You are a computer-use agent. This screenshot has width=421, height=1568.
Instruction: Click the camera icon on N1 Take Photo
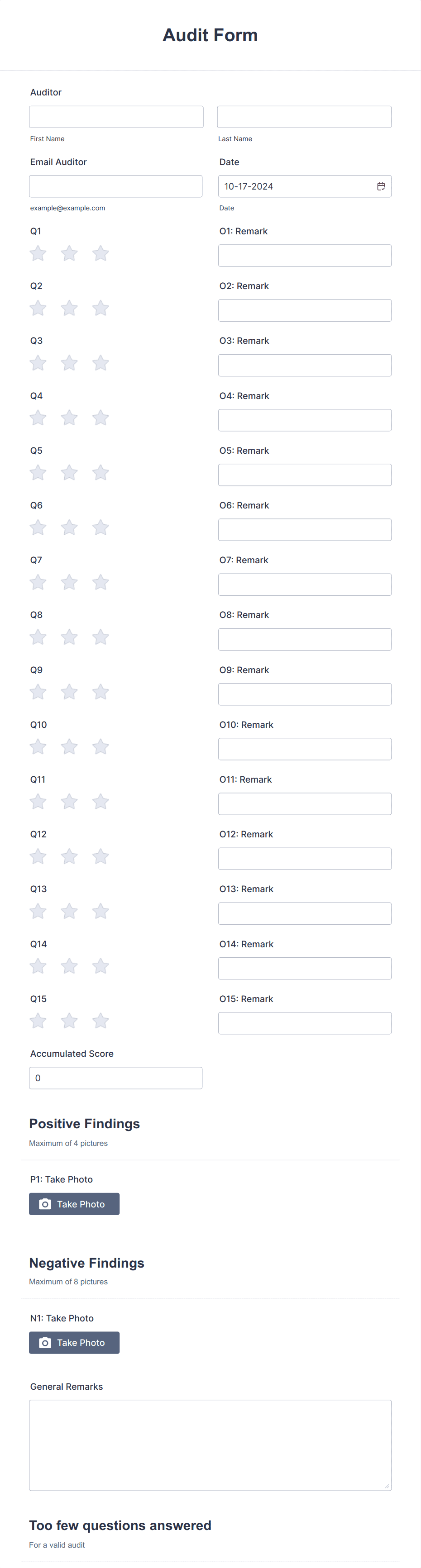(45, 1342)
